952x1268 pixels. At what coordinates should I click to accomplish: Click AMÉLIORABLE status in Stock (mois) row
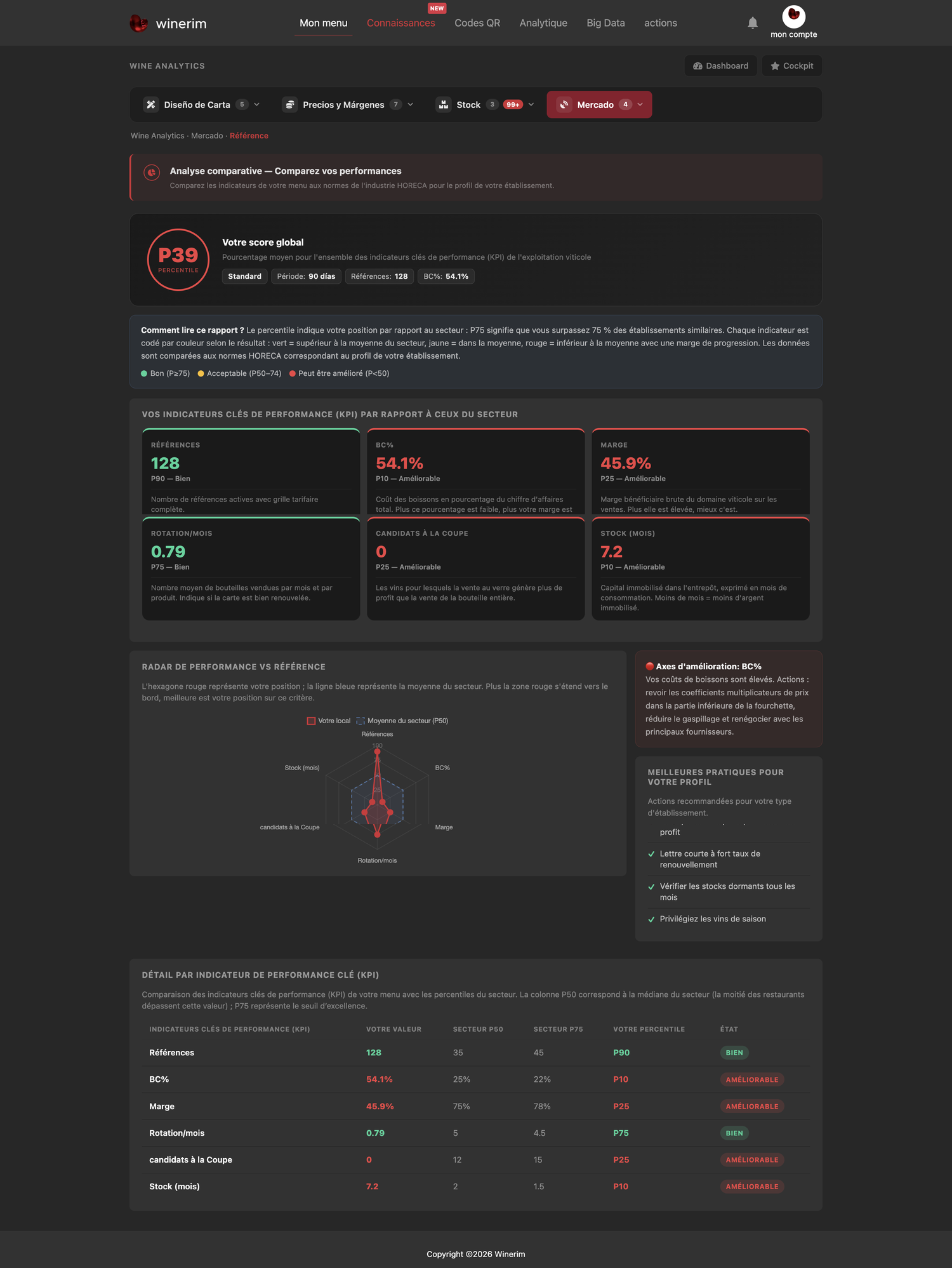[752, 1186]
